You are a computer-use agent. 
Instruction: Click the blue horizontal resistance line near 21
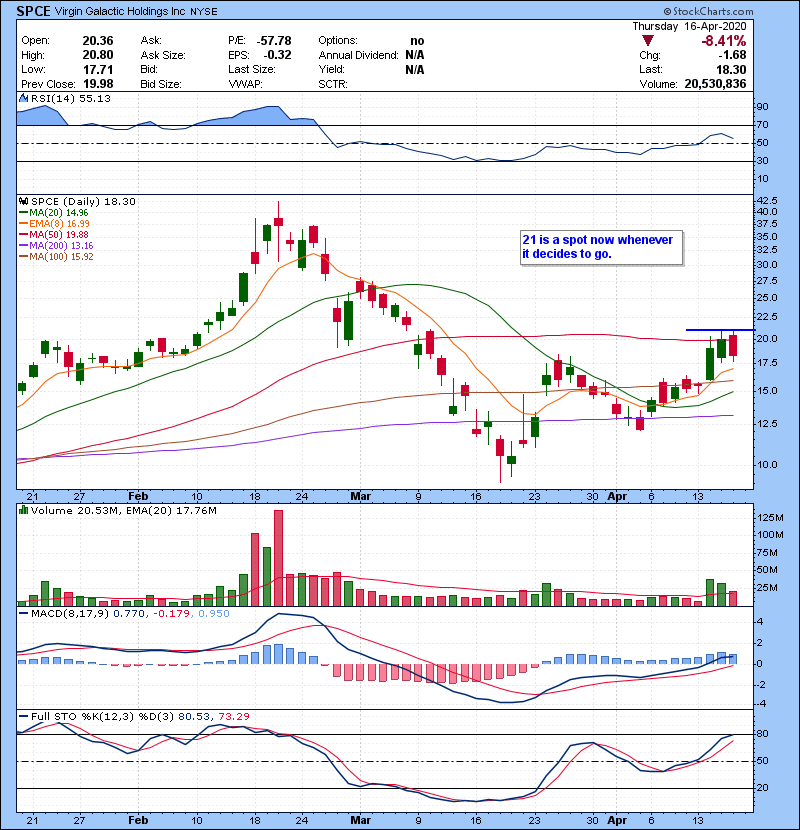[x=720, y=330]
